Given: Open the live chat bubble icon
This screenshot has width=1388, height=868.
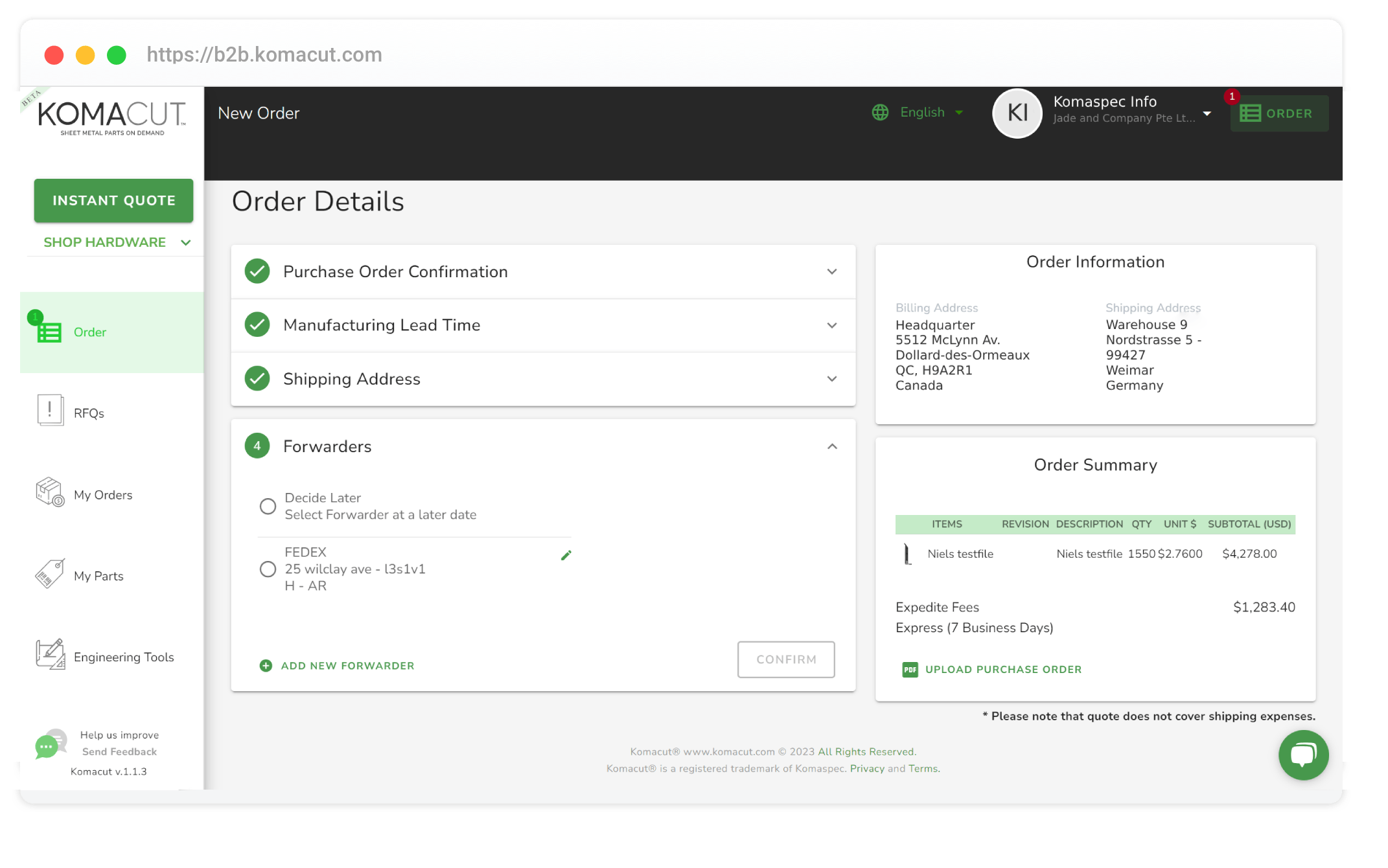Looking at the screenshot, I should click(1303, 755).
